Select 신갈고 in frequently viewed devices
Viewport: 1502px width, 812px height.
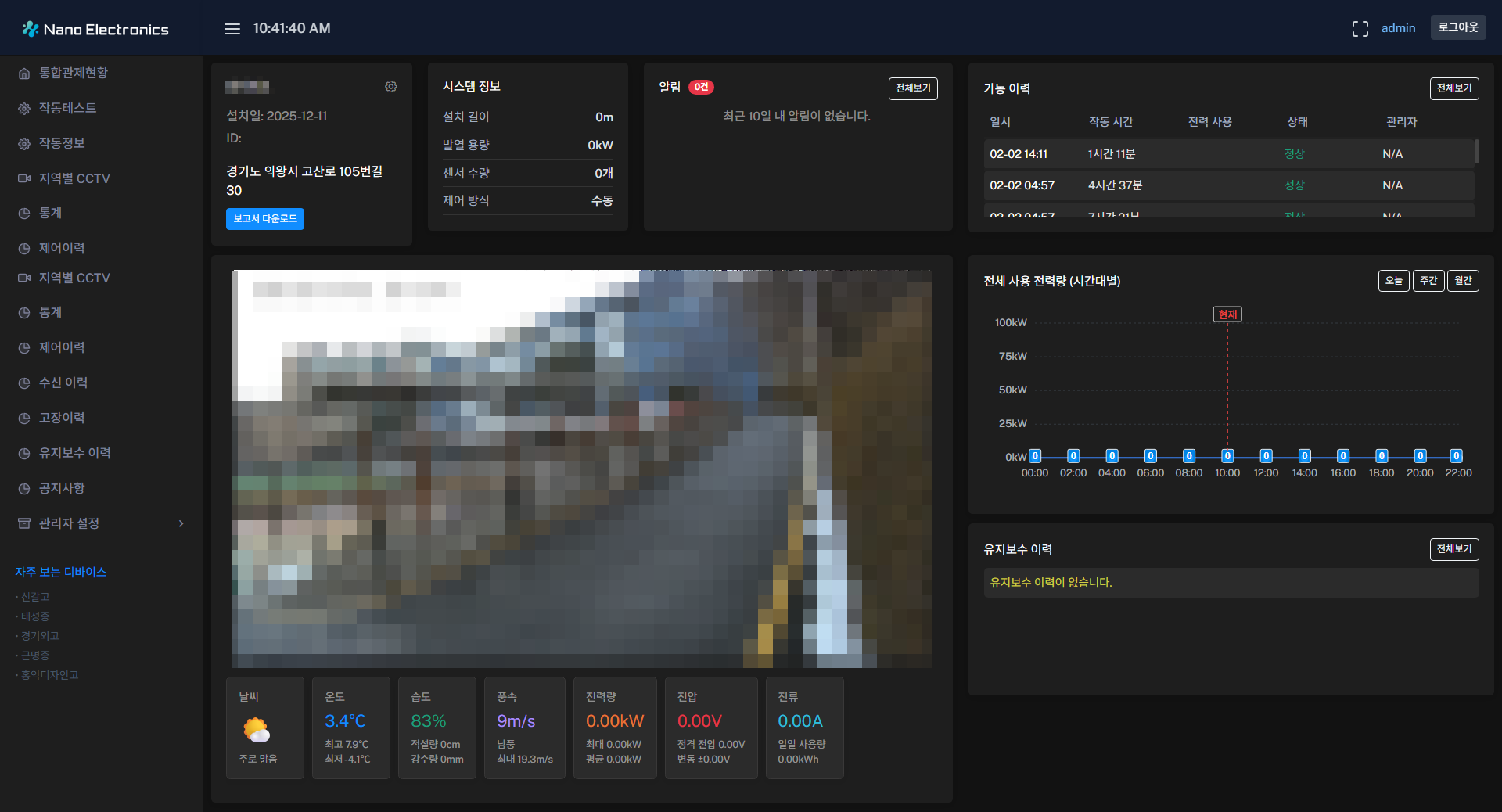(35, 597)
